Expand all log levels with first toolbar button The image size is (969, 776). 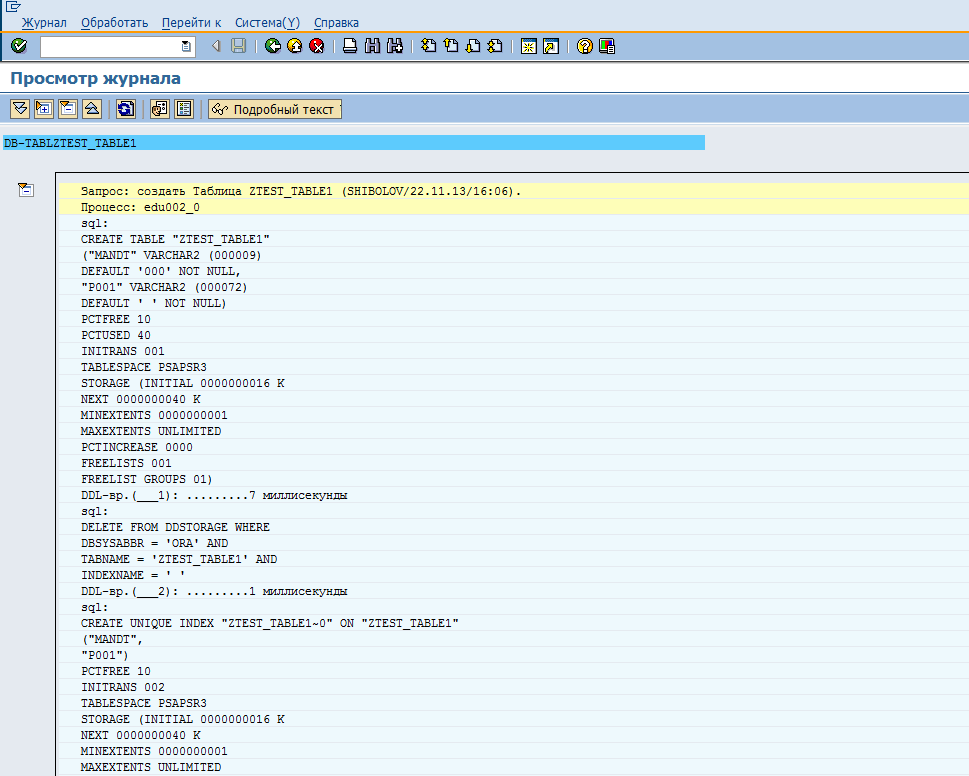pos(18,109)
